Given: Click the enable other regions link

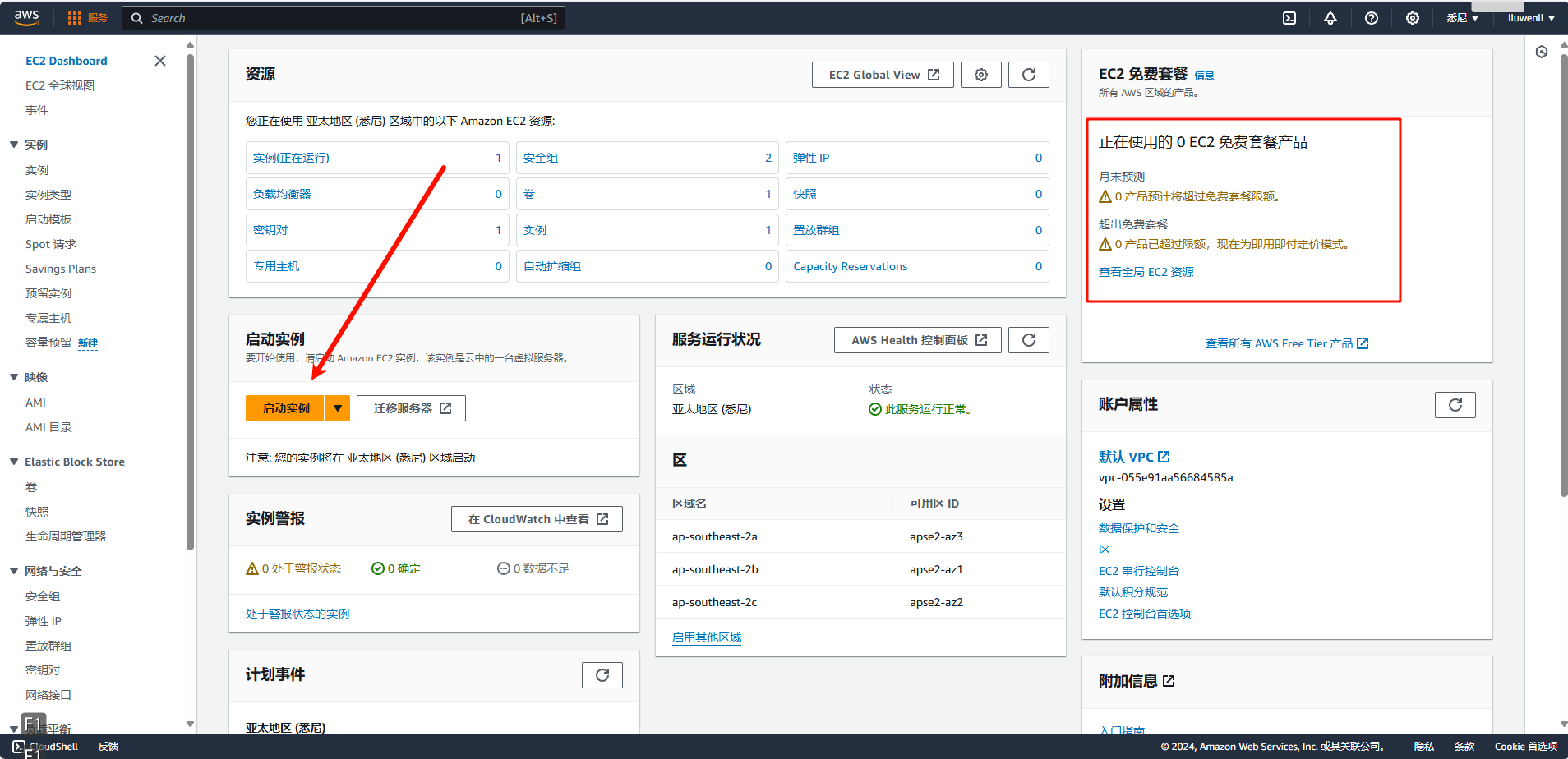Looking at the screenshot, I should click(707, 637).
